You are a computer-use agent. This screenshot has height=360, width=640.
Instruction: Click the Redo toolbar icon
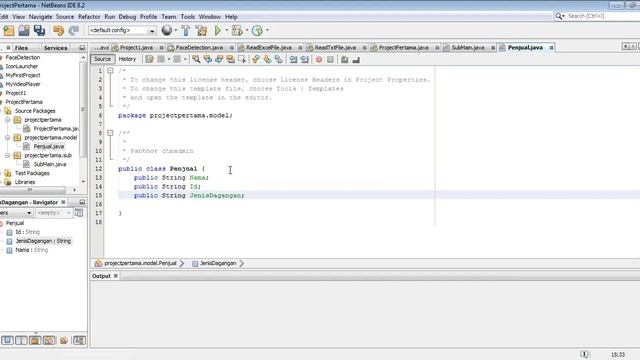coord(74,31)
